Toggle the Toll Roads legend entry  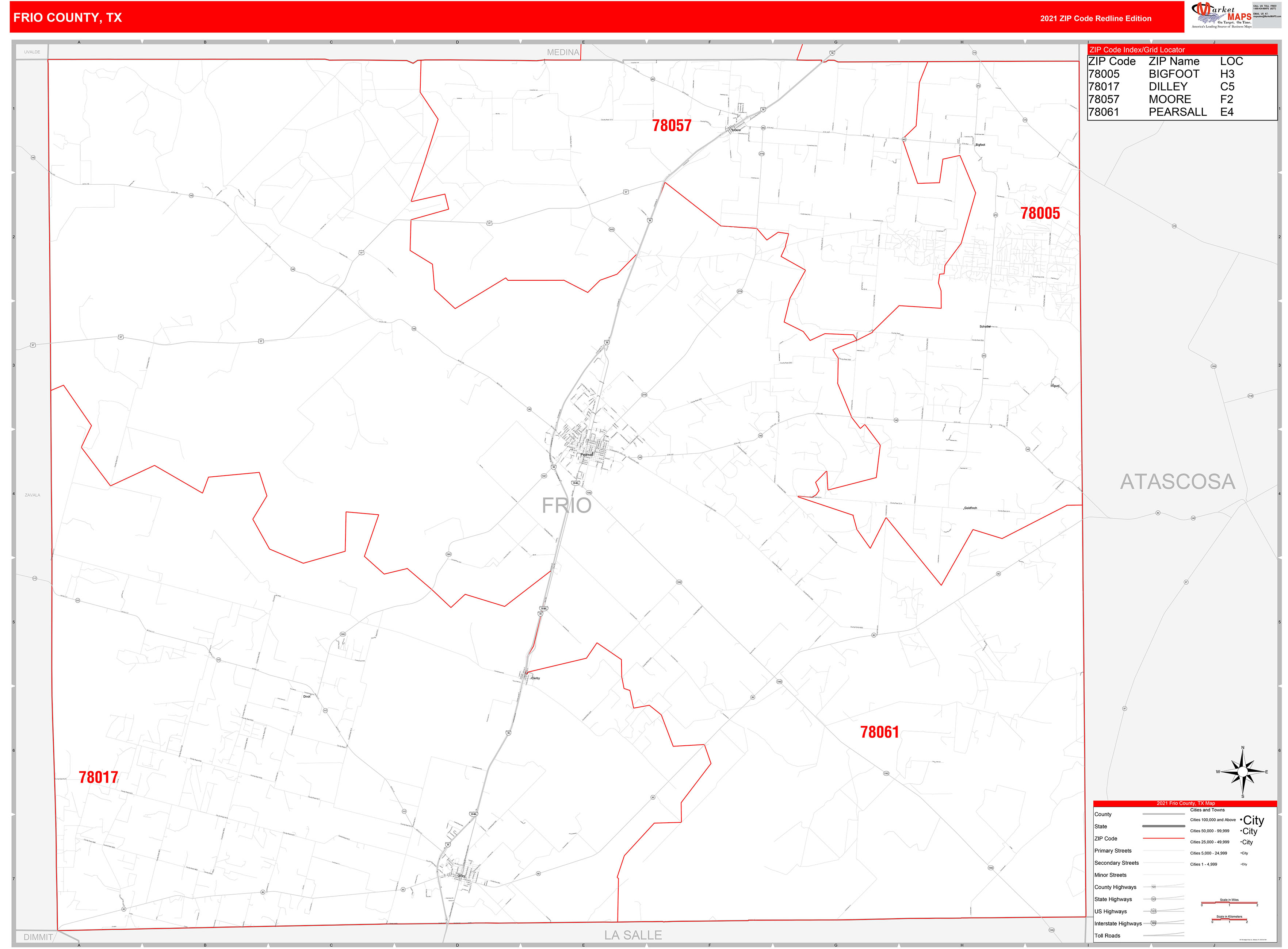coord(1108,936)
